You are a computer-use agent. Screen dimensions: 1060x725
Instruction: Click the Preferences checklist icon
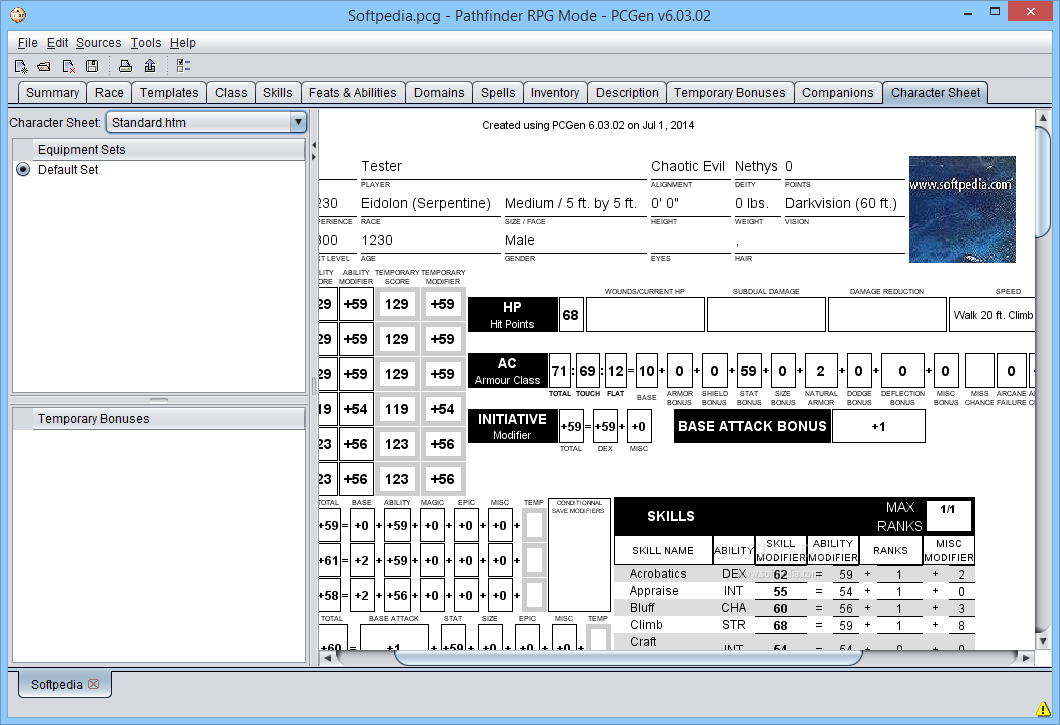click(x=183, y=66)
